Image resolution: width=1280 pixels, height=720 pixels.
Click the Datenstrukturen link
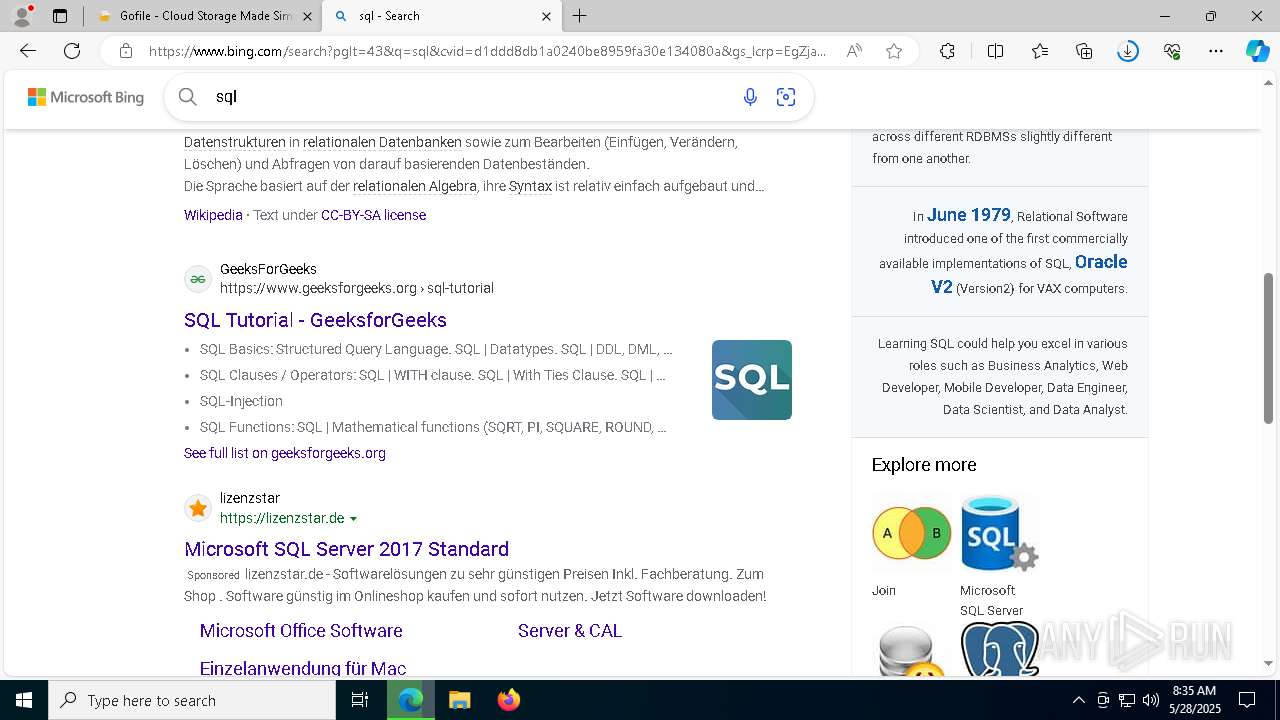235,142
